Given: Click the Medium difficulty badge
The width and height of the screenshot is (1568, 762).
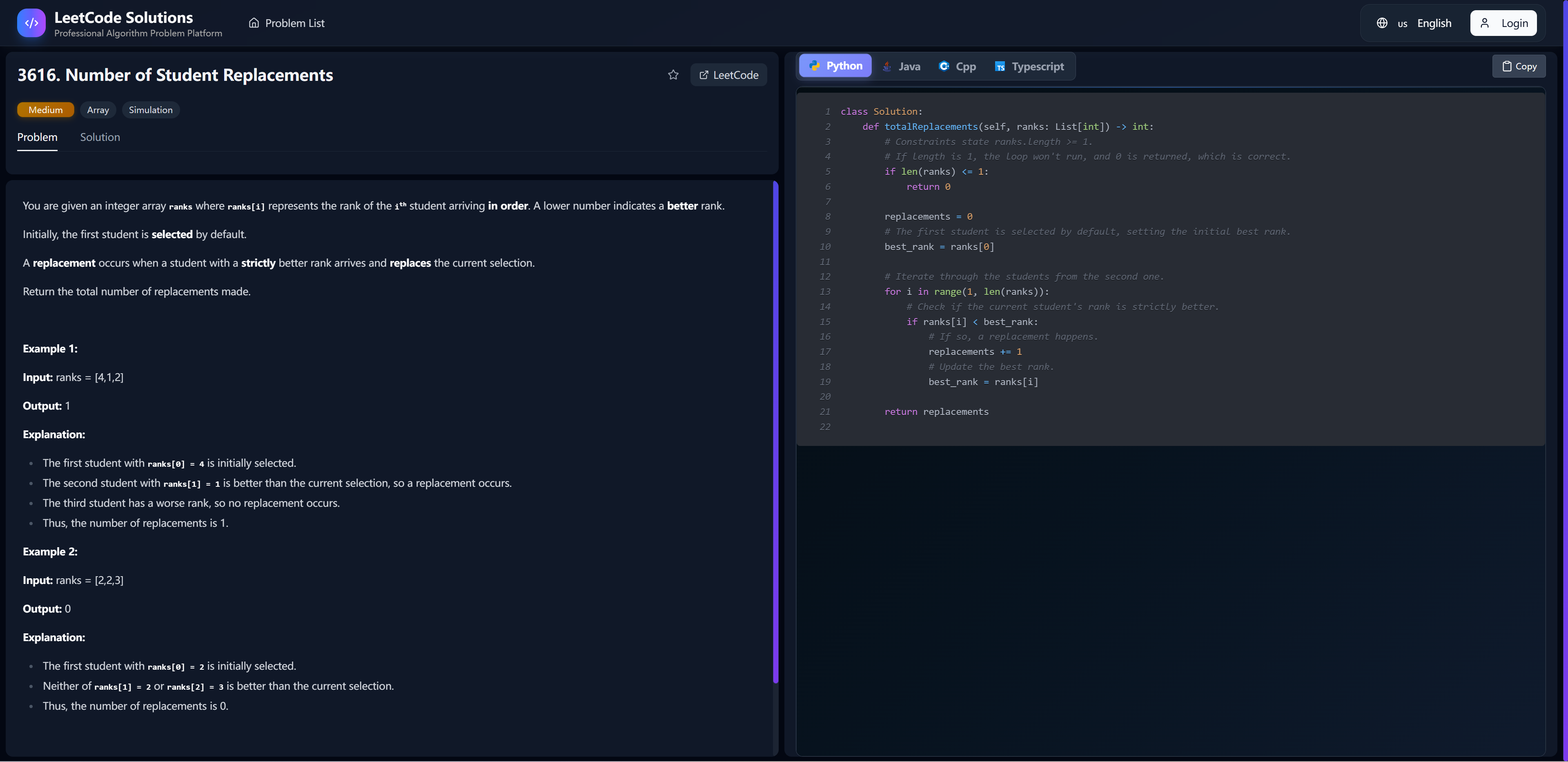Looking at the screenshot, I should [46, 109].
